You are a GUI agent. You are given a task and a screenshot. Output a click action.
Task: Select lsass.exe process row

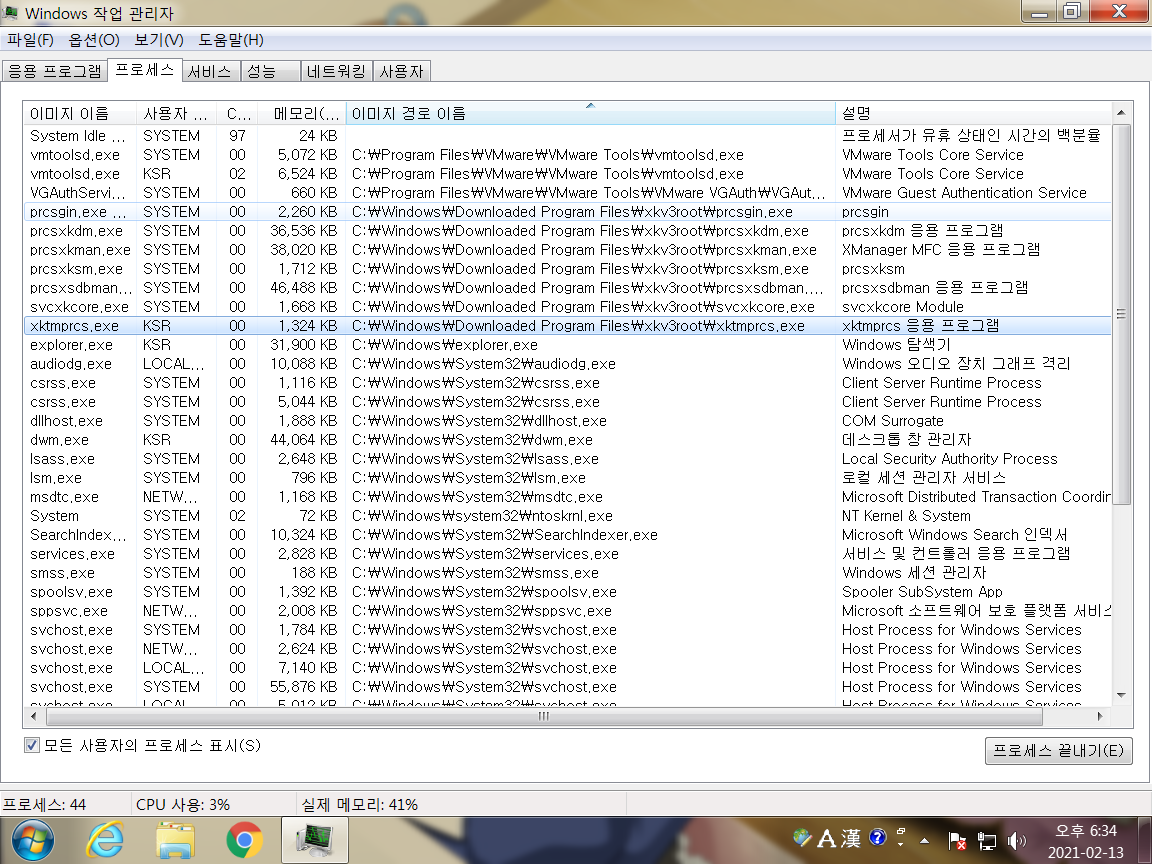pyautogui.click(x=567, y=459)
